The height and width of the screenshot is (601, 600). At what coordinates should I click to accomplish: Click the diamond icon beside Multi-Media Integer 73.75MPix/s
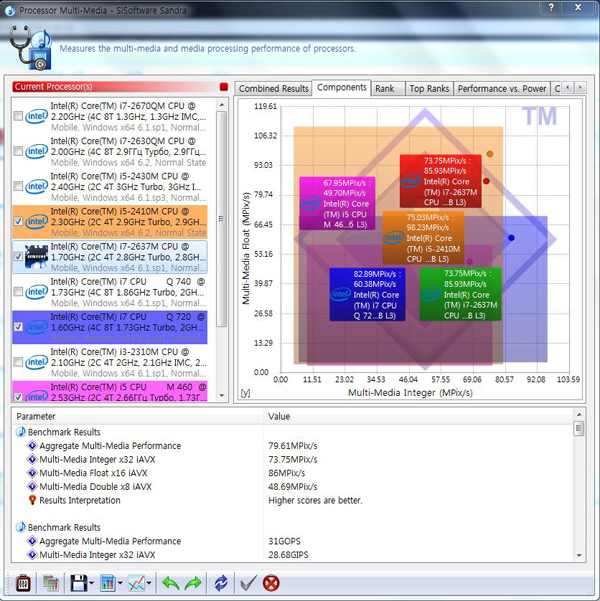(x=33, y=459)
